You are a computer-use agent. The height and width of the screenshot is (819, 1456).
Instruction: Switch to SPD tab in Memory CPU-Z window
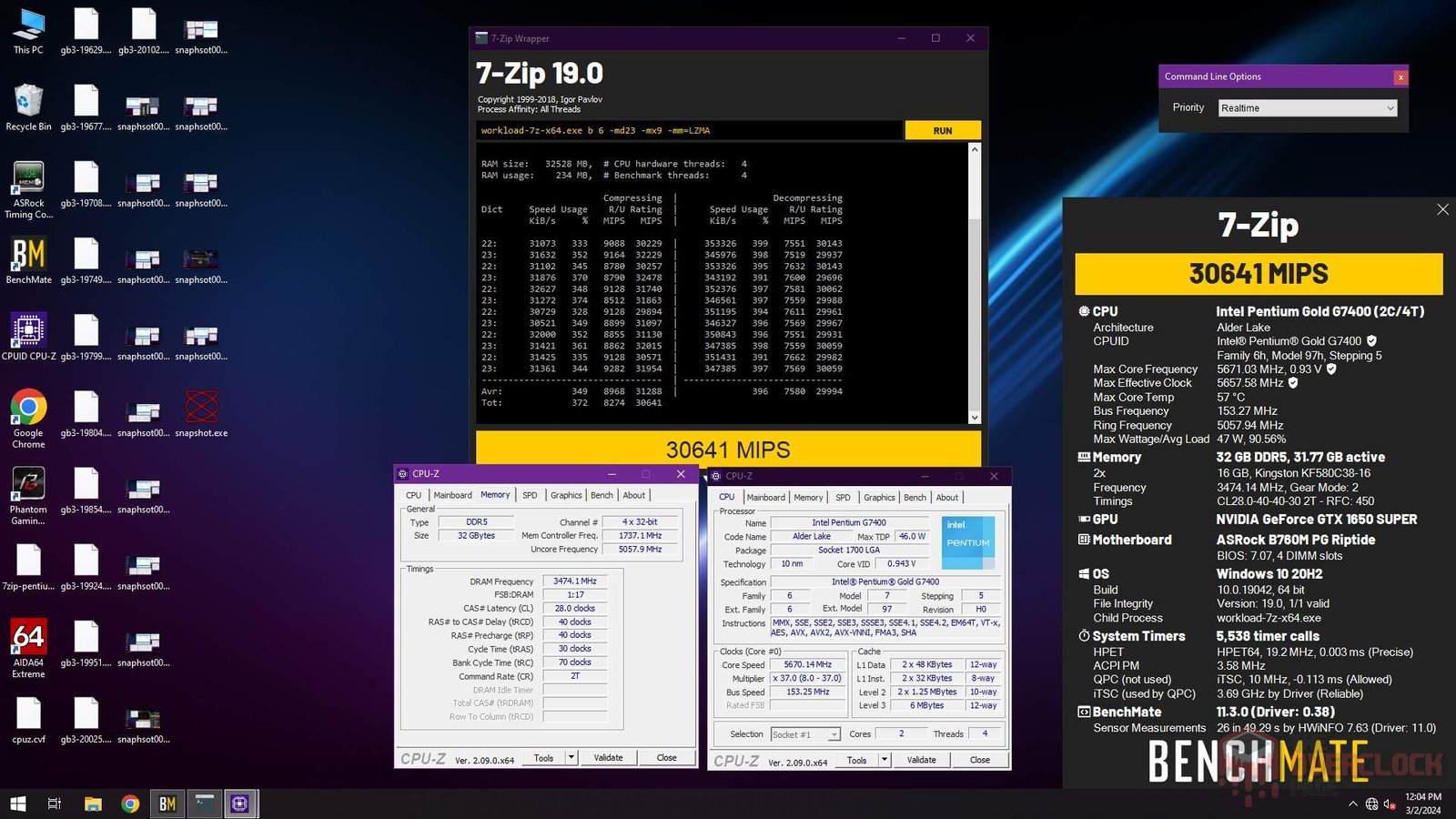(530, 495)
